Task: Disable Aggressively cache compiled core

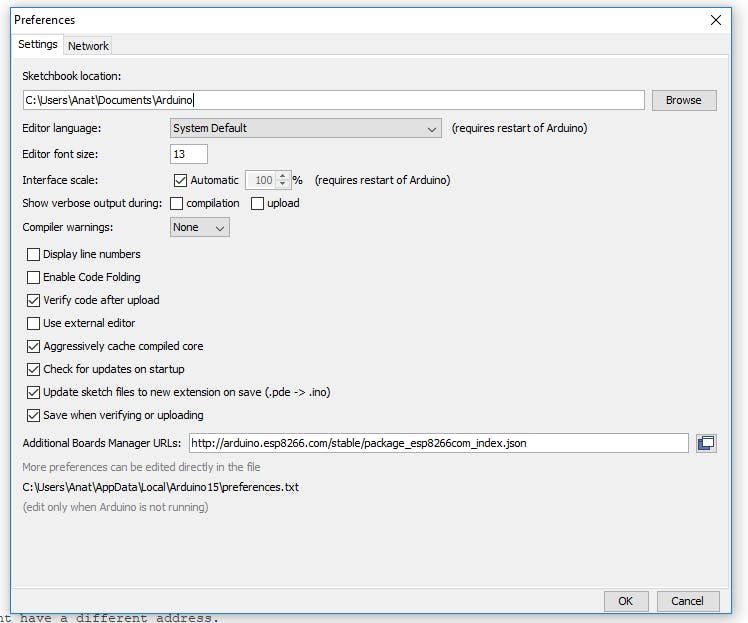Action: [x=34, y=347]
